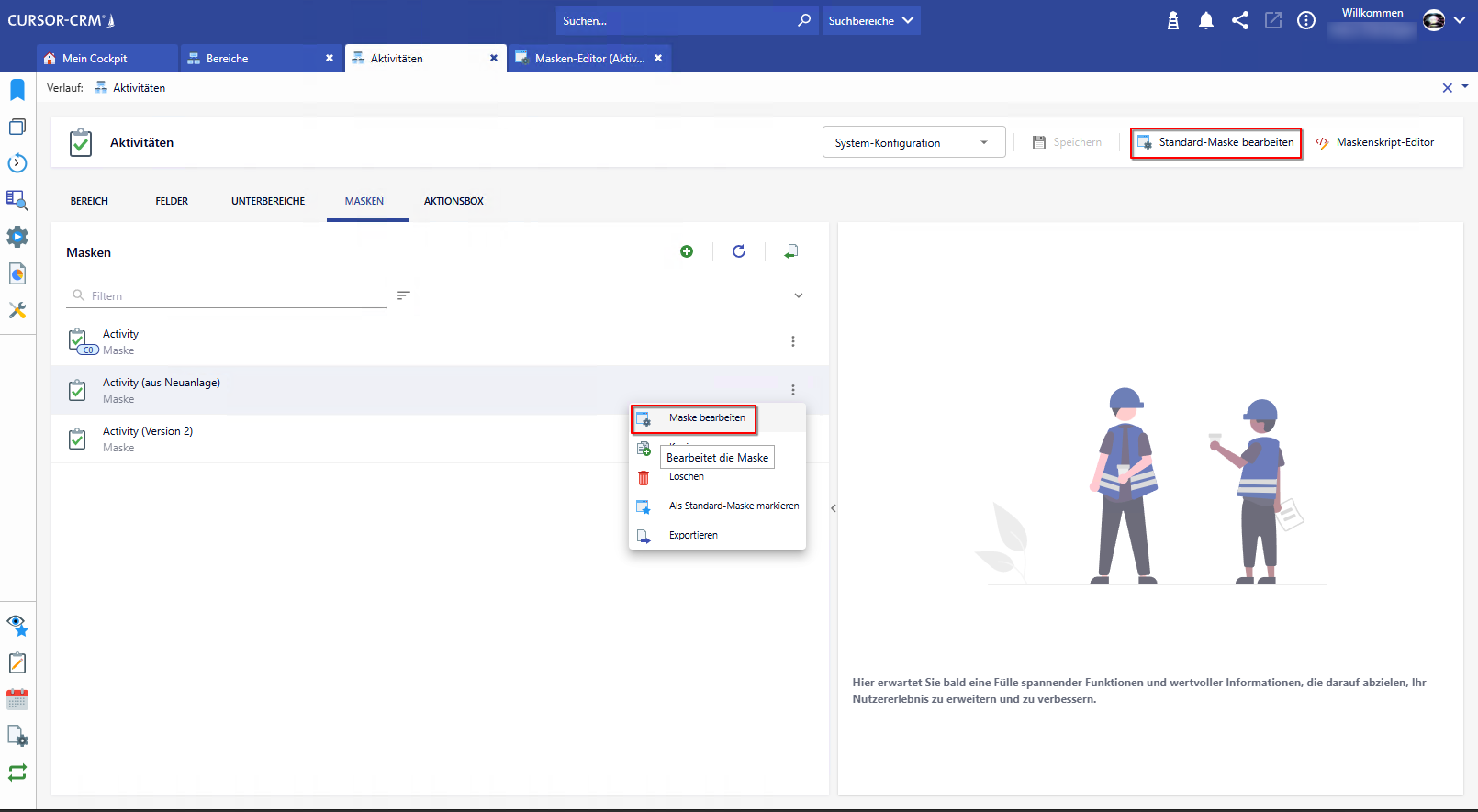The width and height of the screenshot is (1478, 812).
Task: Click the tools wrench icon in sidebar
Action: (x=17, y=310)
